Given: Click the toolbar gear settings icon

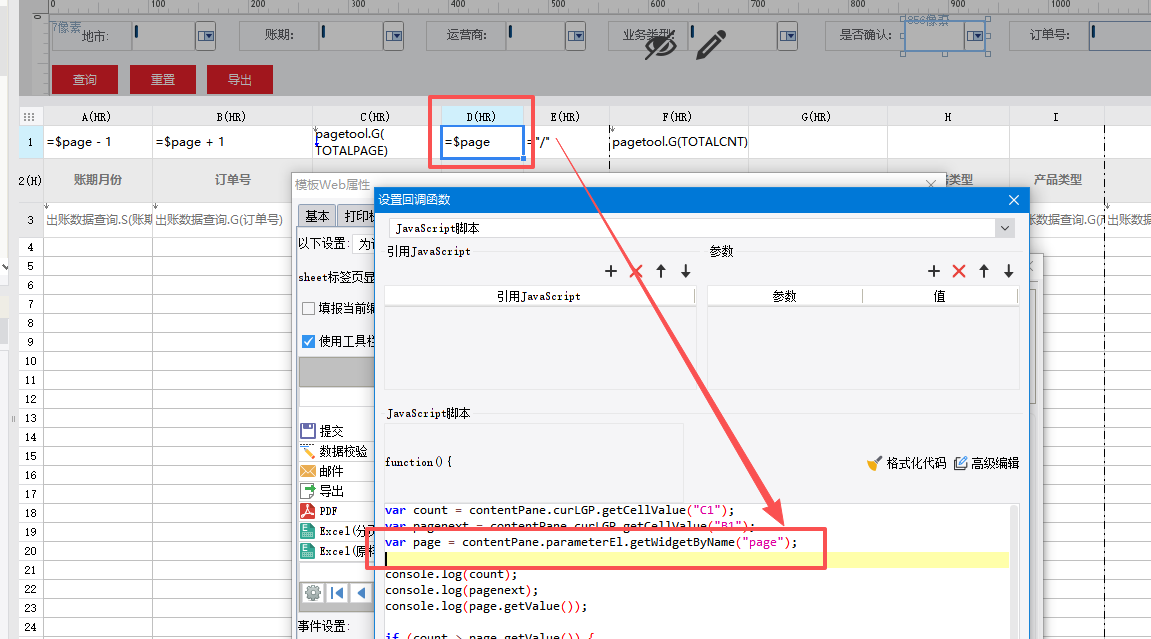Looking at the screenshot, I should coord(313,593).
